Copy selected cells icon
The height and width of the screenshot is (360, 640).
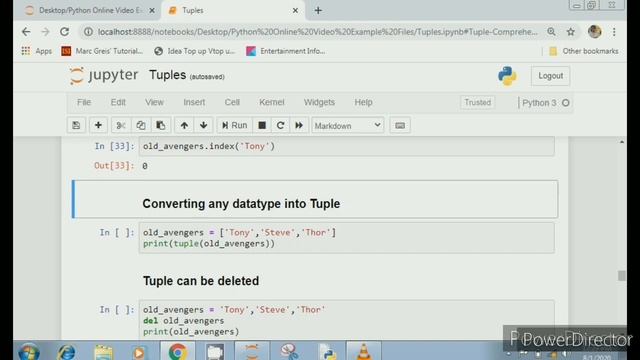pos(141,125)
